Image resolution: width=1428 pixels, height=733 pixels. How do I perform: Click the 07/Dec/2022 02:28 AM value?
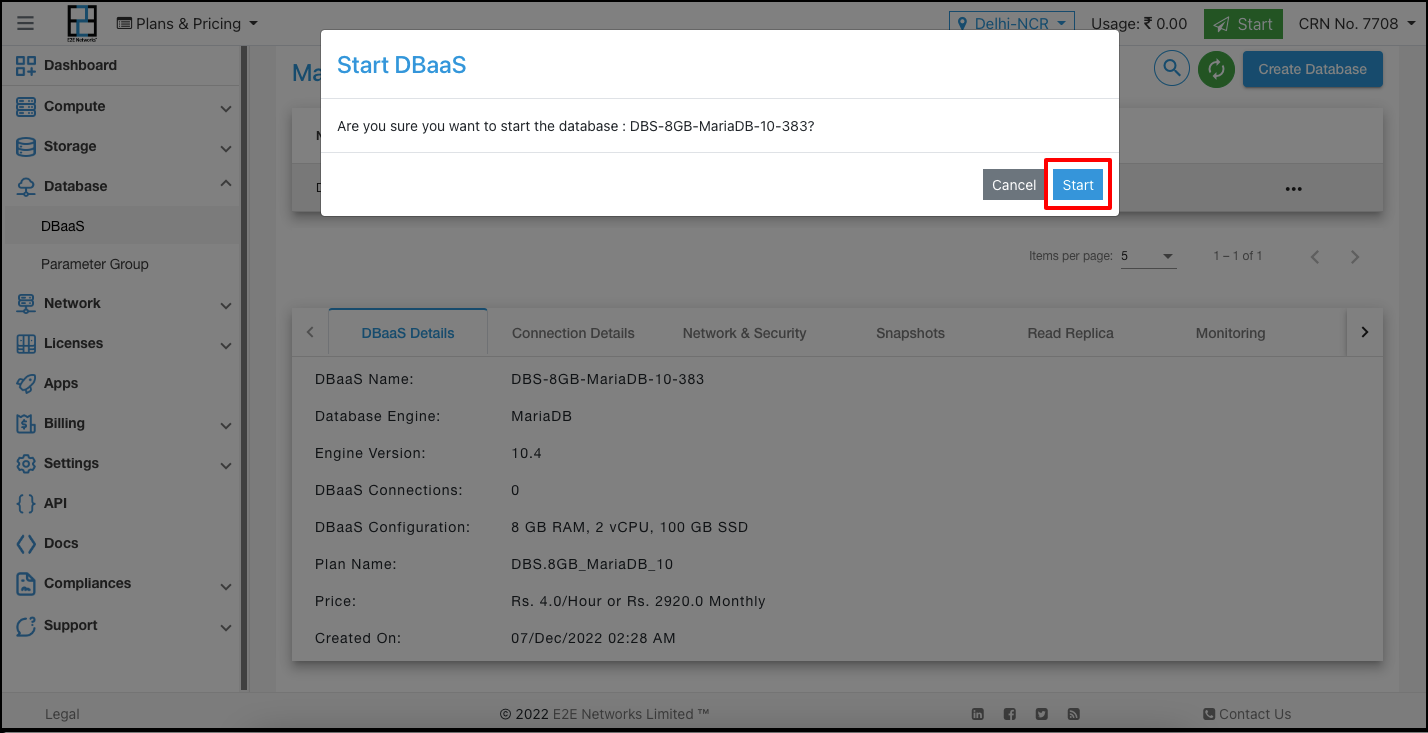(x=593, y=638)
